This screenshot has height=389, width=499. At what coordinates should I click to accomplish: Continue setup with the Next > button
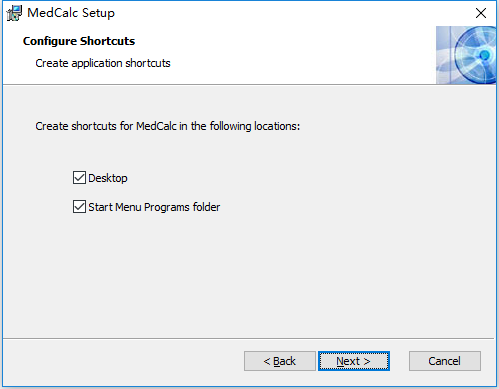[x=354, y=361]
